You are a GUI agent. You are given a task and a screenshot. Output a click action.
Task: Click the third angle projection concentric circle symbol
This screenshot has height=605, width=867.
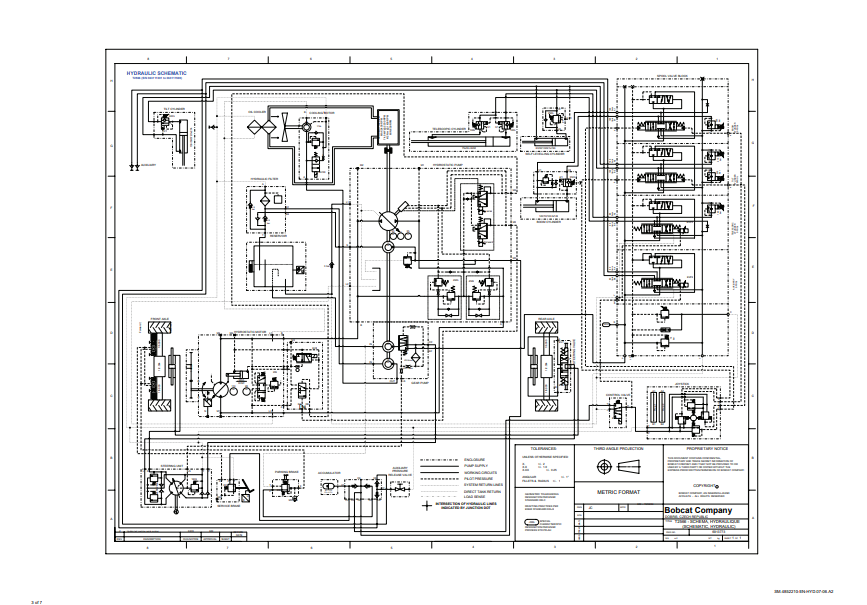click(x=605, y=467)
